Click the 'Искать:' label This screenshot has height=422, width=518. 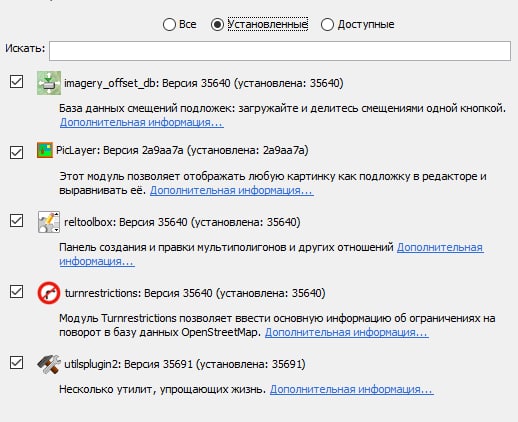[25, 48]
